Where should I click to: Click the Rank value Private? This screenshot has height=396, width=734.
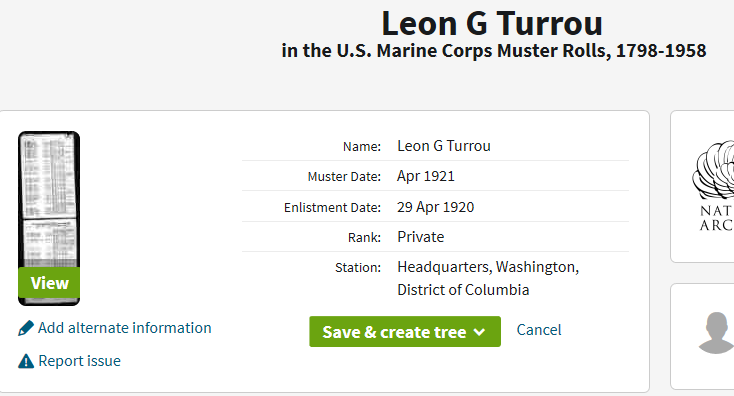pos(420,237)
